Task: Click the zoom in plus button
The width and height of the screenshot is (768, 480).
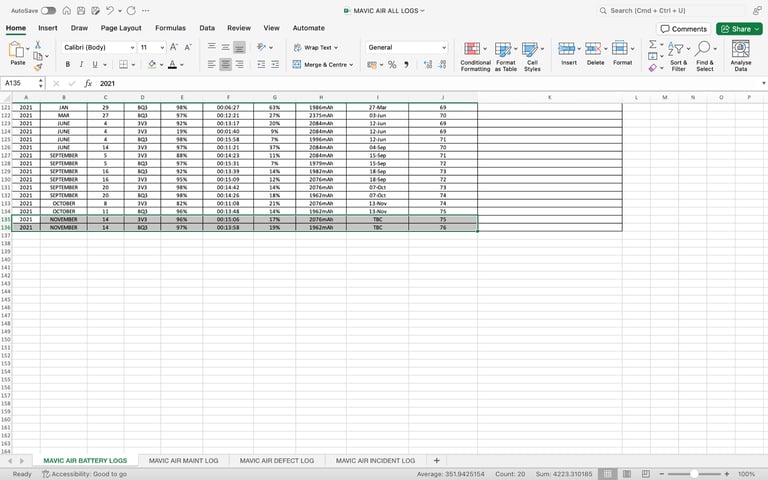Action: pyautogui.click(x=727, y=474)
